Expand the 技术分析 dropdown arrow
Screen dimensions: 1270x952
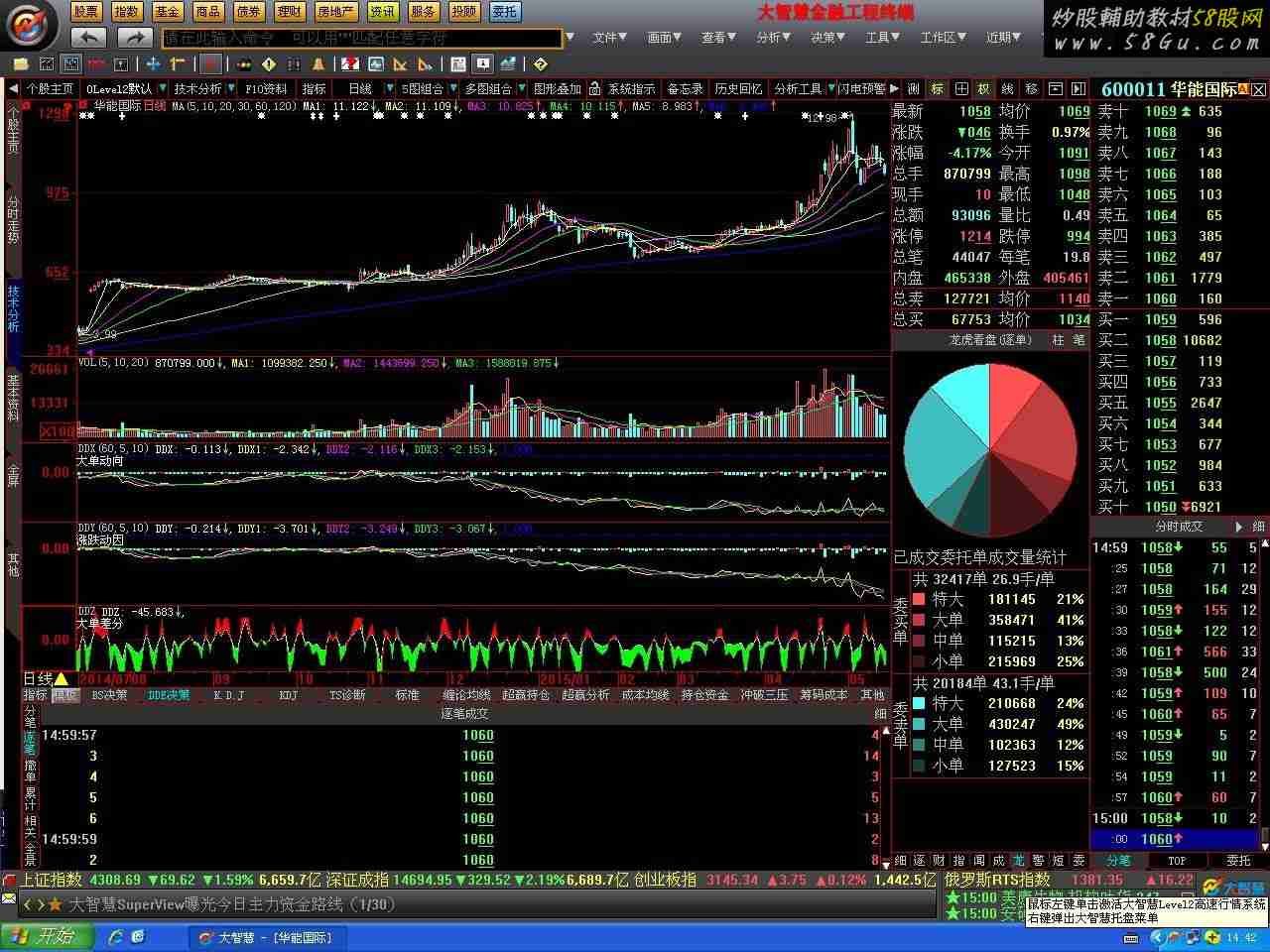231,89
